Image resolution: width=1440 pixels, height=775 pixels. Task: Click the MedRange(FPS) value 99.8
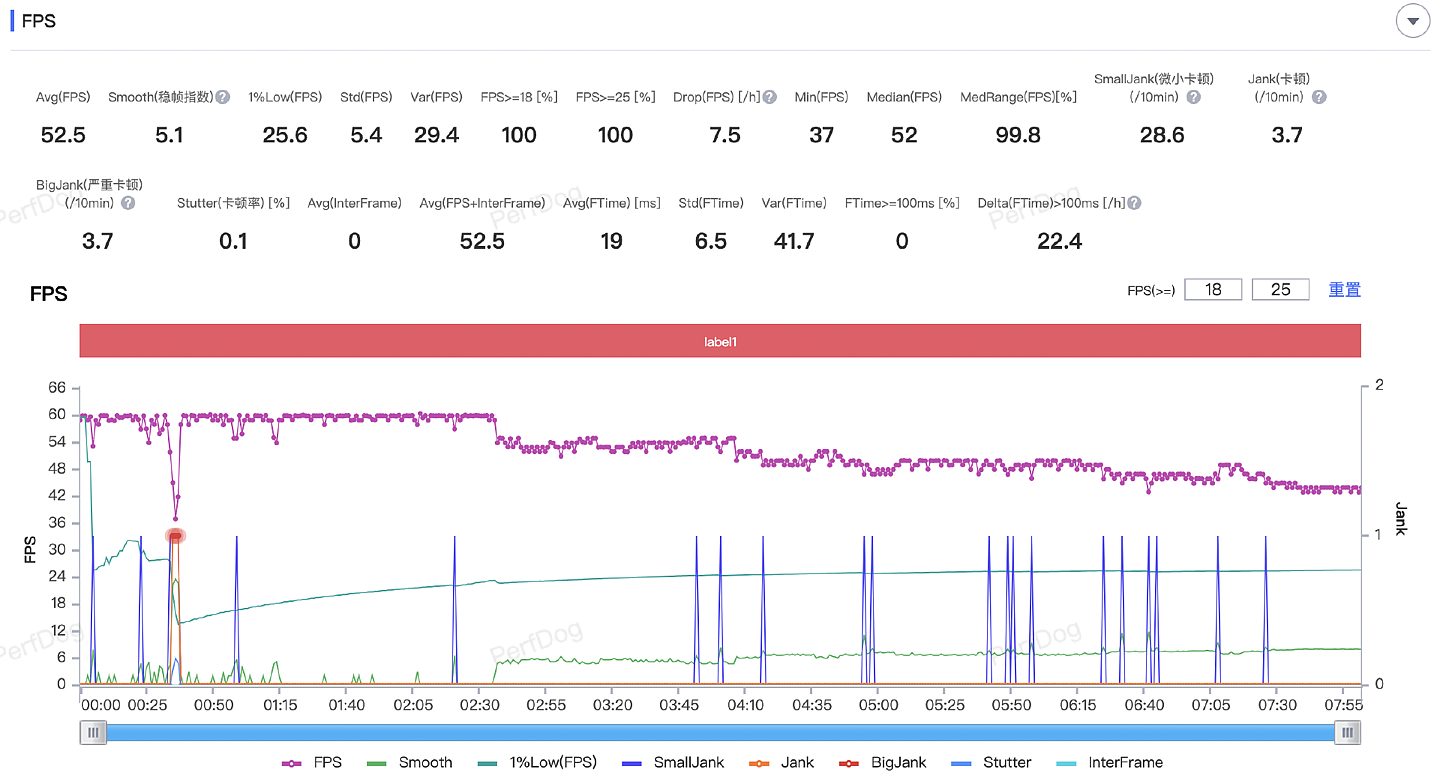click(1018, 135)
